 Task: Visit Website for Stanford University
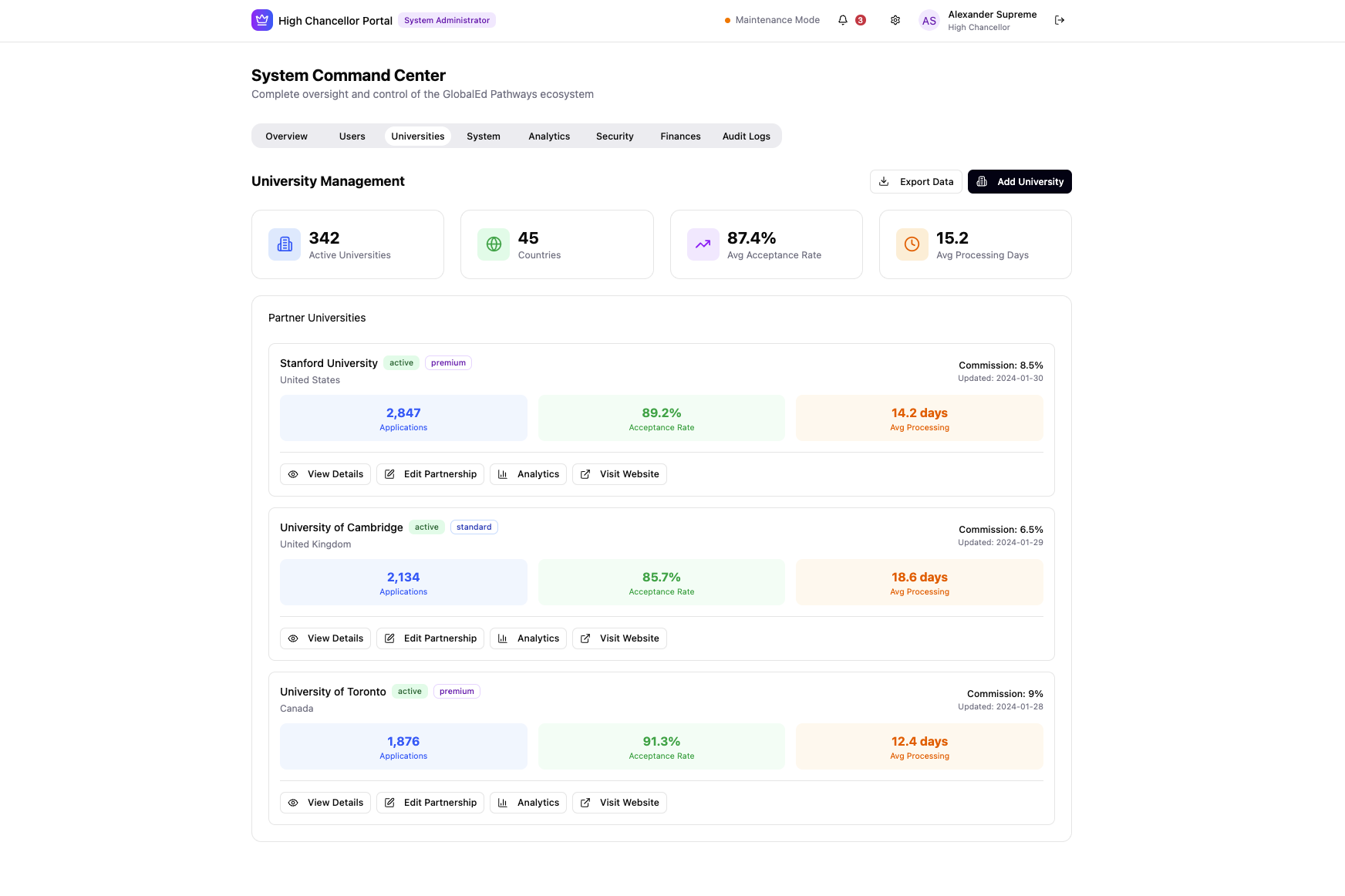[x=619, y=474]
